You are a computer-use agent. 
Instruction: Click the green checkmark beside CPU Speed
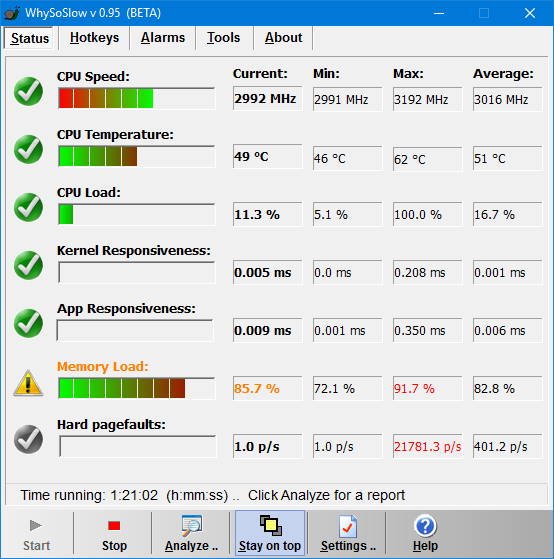(x=29, y=91)
